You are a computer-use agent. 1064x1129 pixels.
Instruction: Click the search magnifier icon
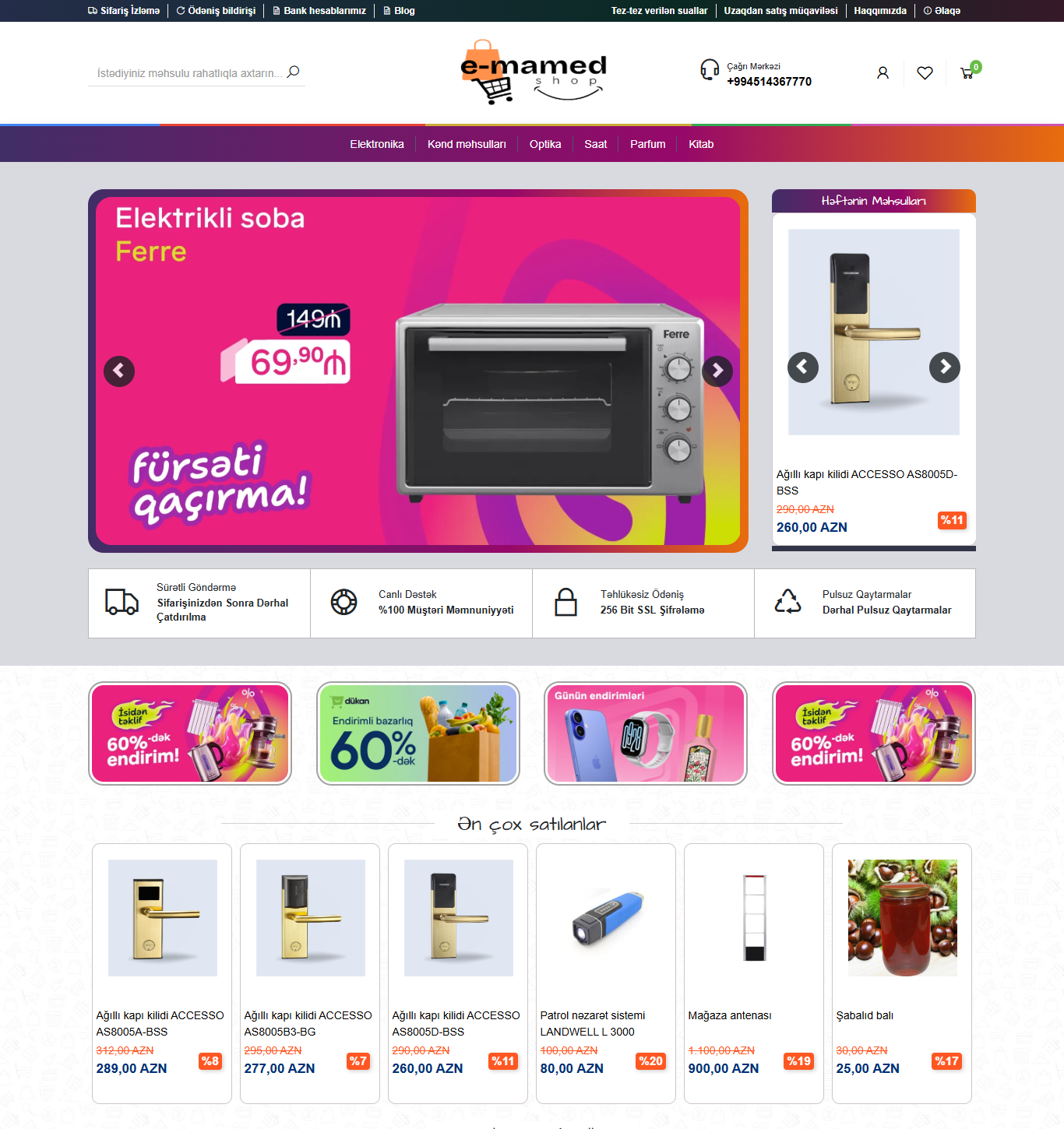(x=294, y=72)
